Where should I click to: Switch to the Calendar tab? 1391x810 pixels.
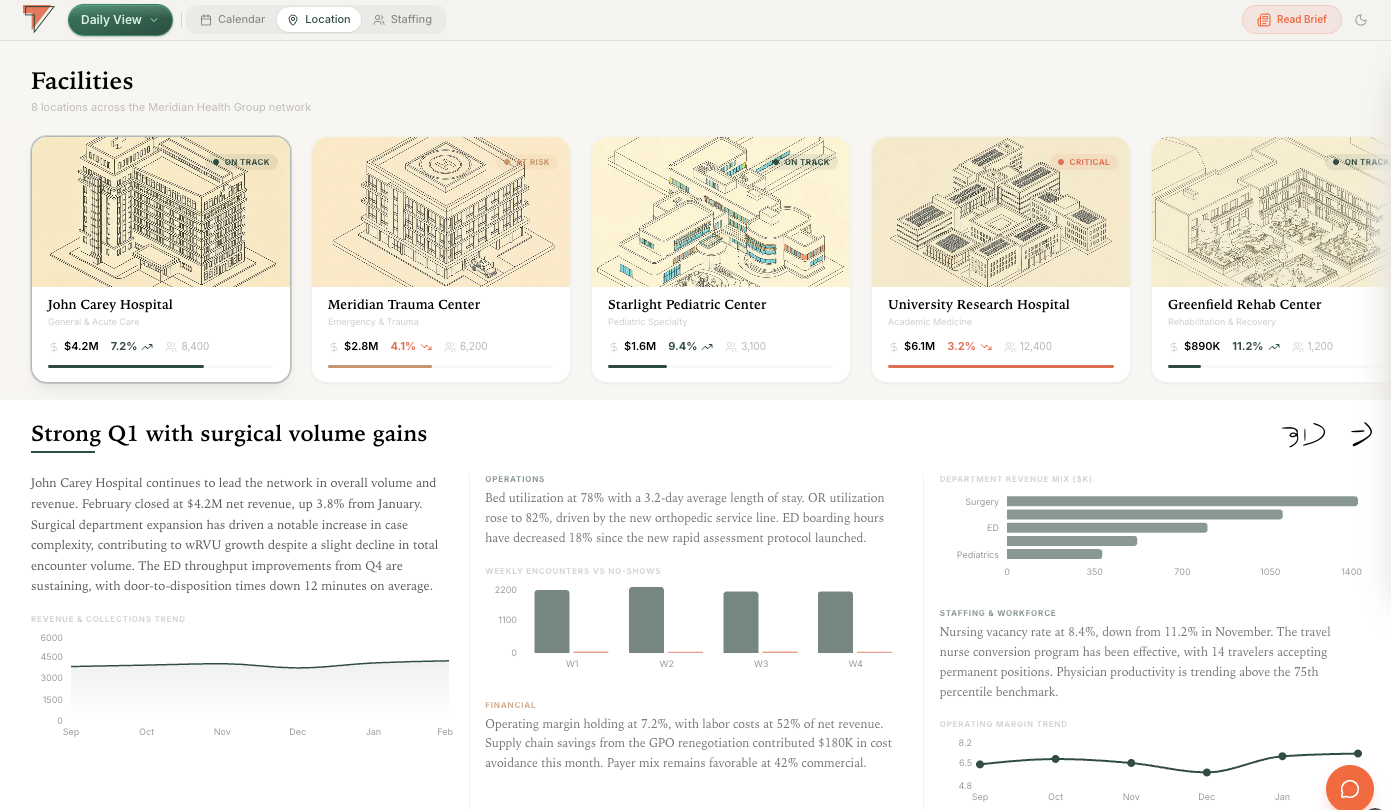coord(233,19)
